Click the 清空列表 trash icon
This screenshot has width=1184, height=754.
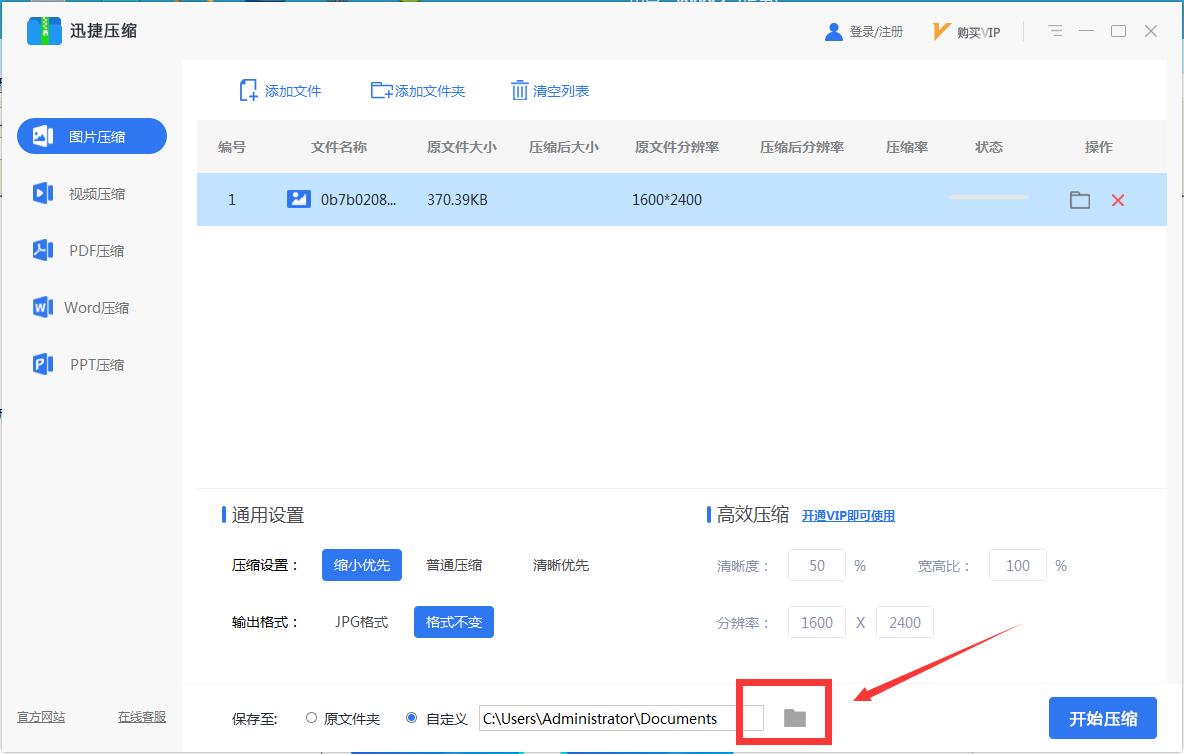tap(520, 91)
